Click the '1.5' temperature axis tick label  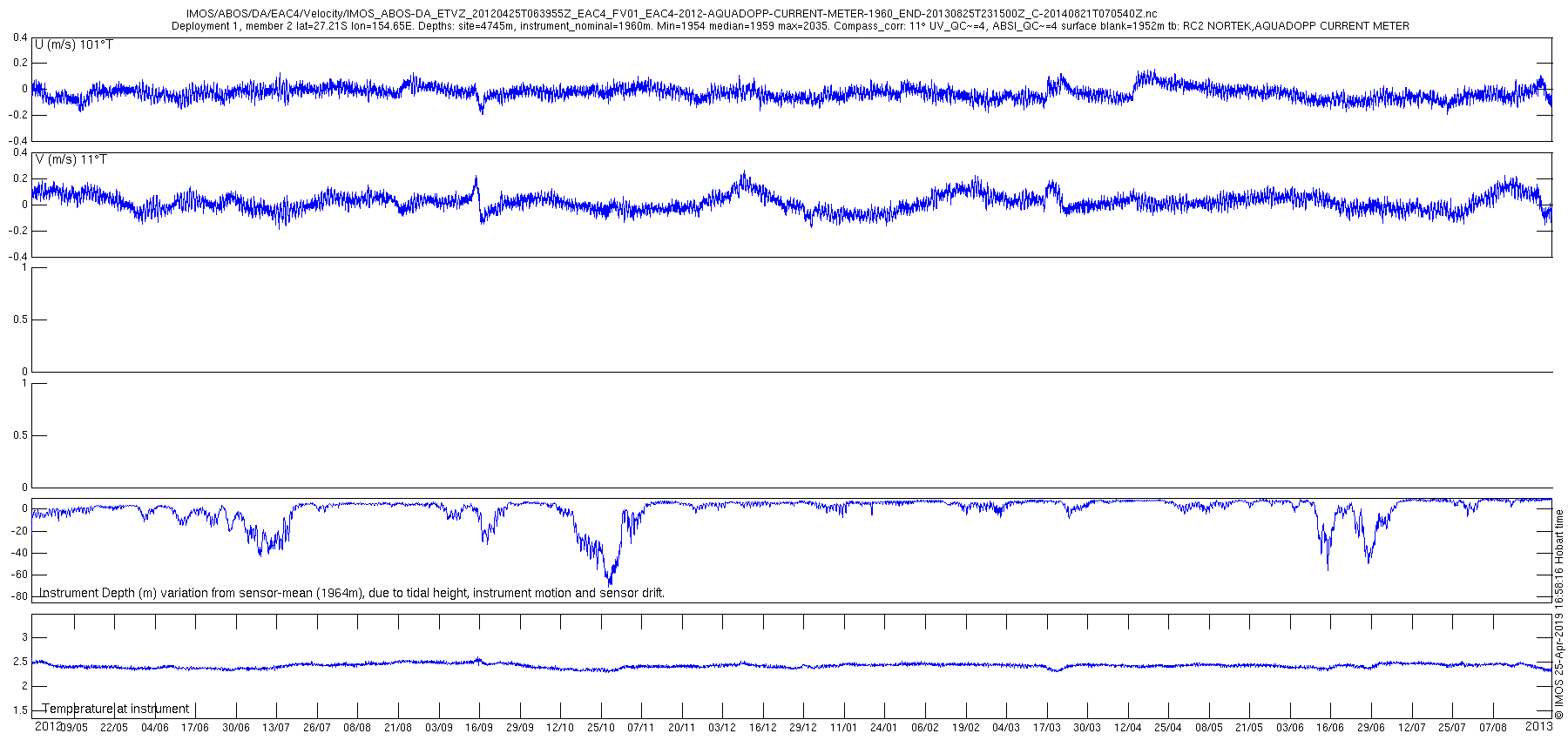coord(21,711)
